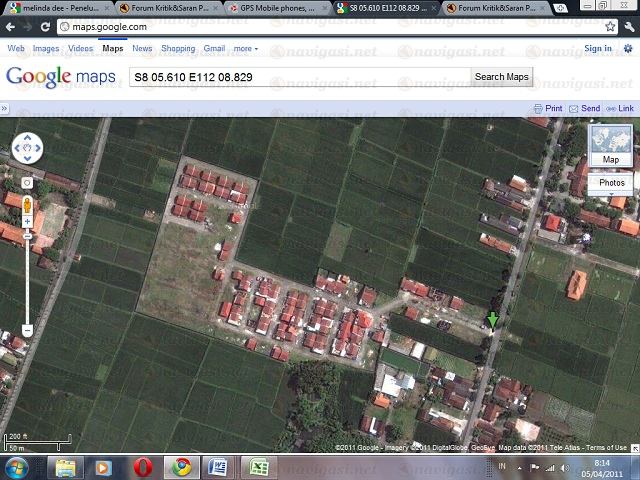This screenshot has height=480, width=640.
Task: Open Opera from the Windows taskbar
Action: 142,467
